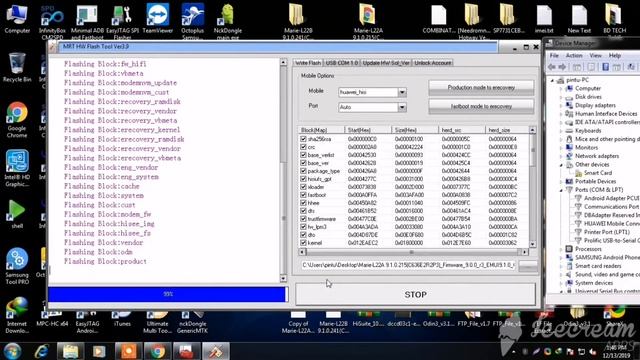Click the Windows Start orb
Screen dimensions: 640x360
point(13,351)
